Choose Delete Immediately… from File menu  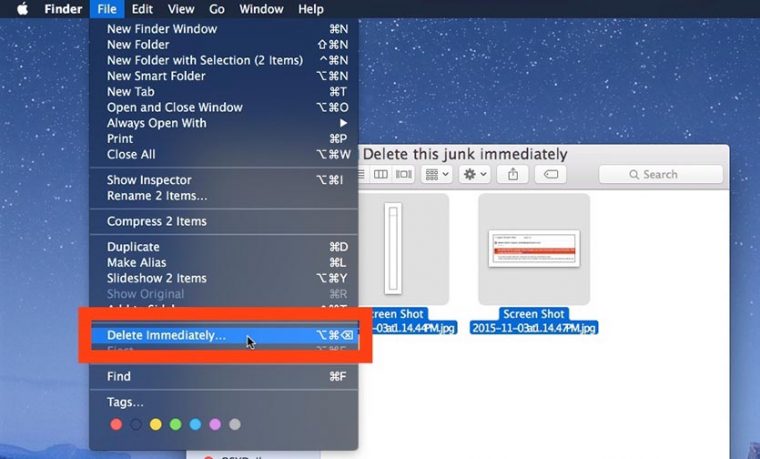pyautogui.click(x=224, y=335)
